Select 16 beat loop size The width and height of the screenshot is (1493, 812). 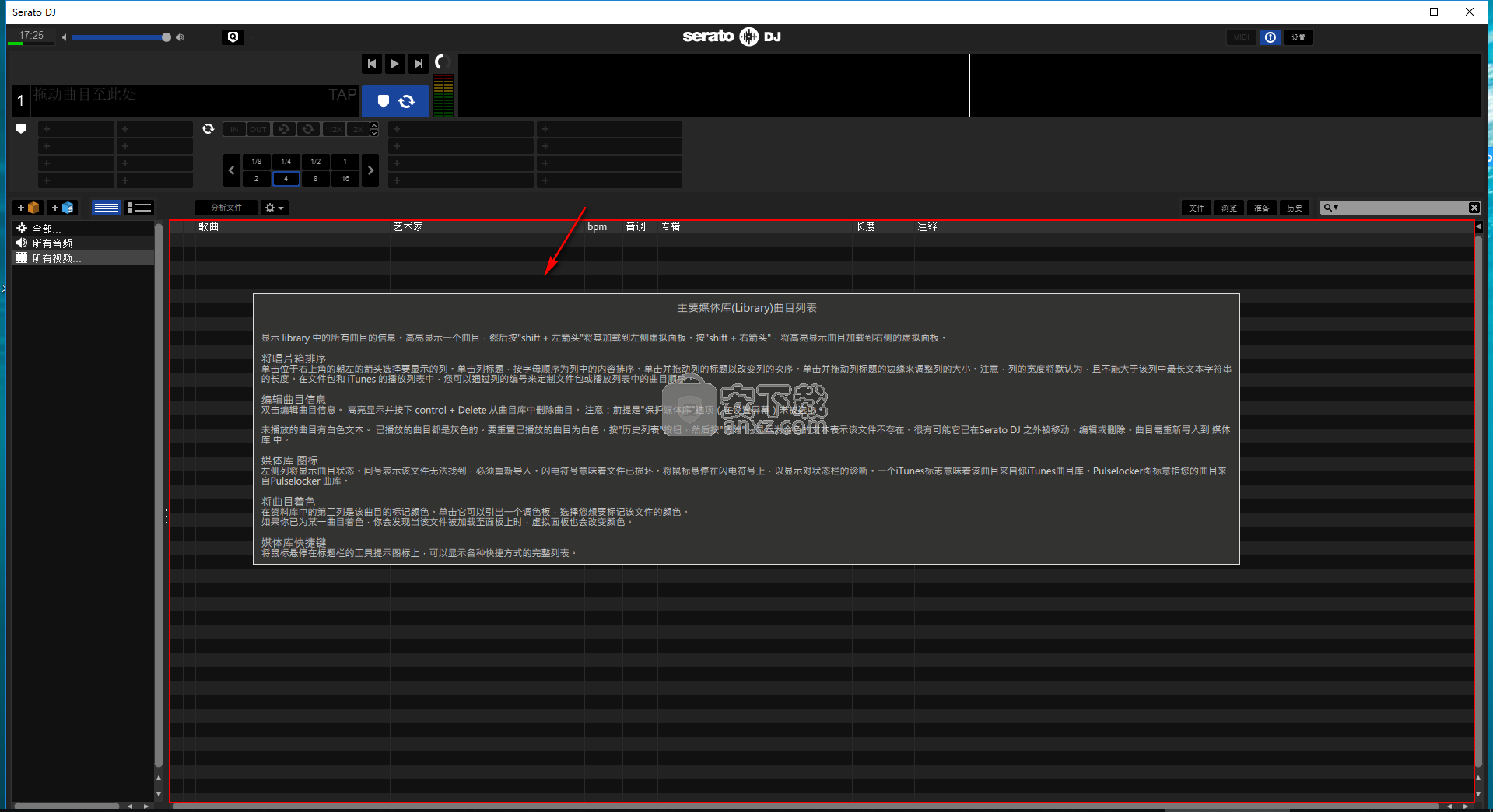(x=345, y=179)
